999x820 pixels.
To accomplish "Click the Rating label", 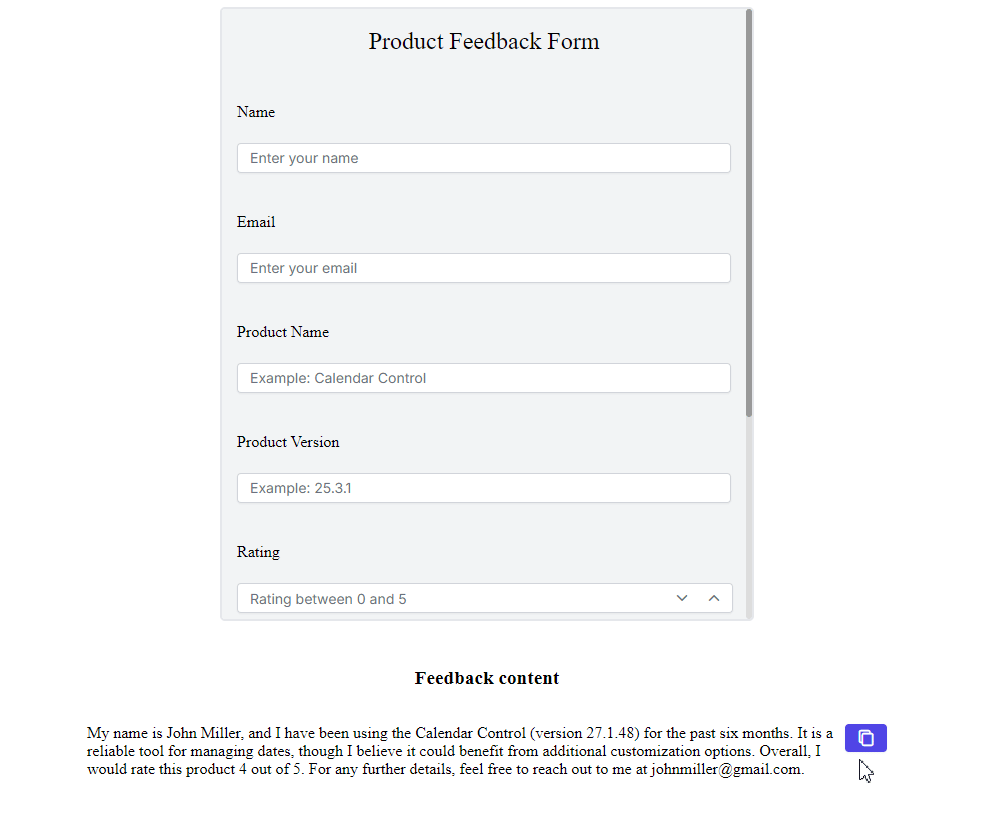I will (x=258, y=552).
